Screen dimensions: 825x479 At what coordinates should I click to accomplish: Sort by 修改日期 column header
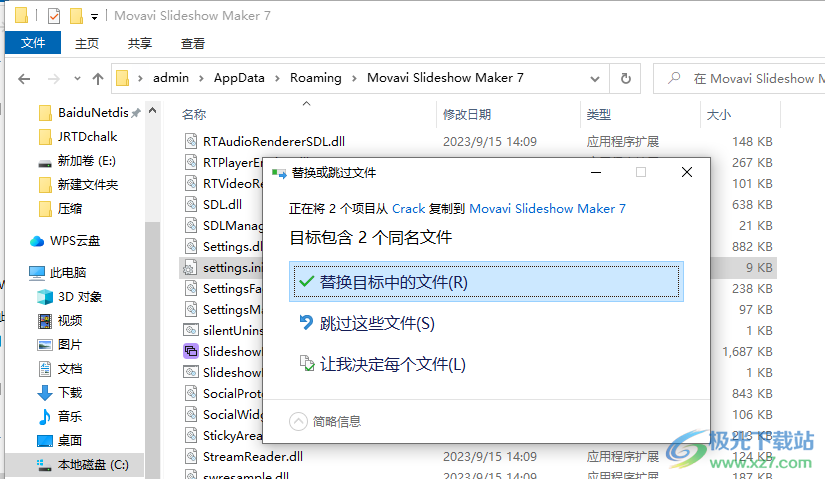[x=467, y=114]
